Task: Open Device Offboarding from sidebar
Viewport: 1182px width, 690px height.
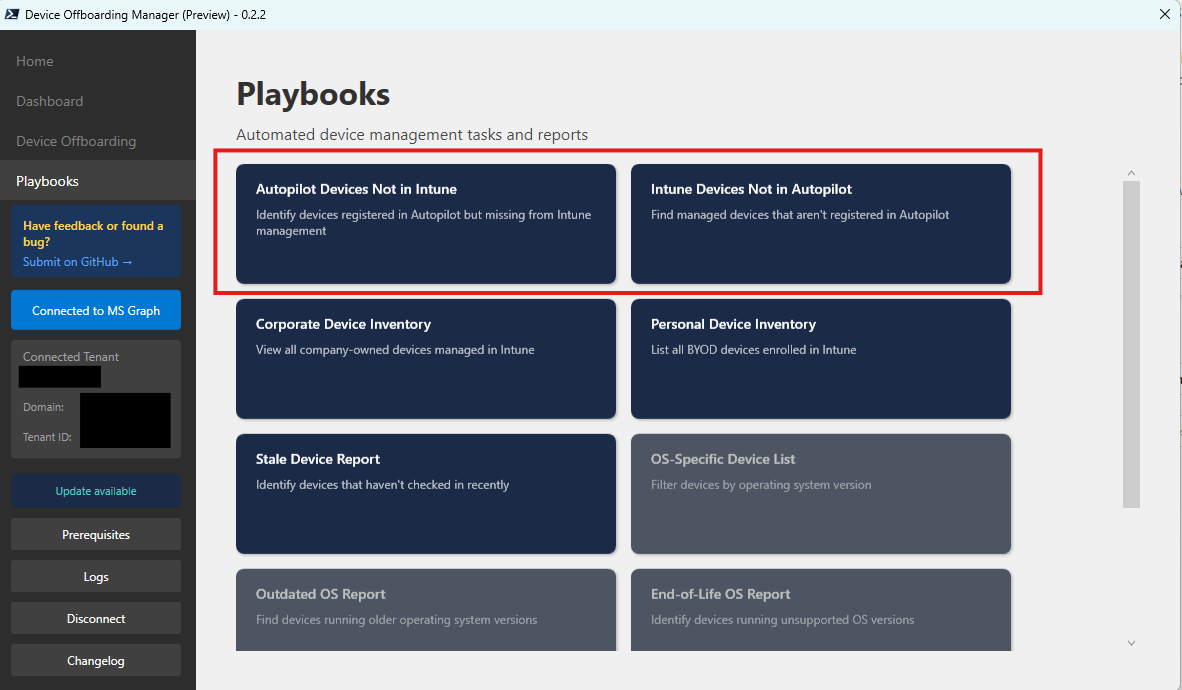Action: click(x=76, y=141)
